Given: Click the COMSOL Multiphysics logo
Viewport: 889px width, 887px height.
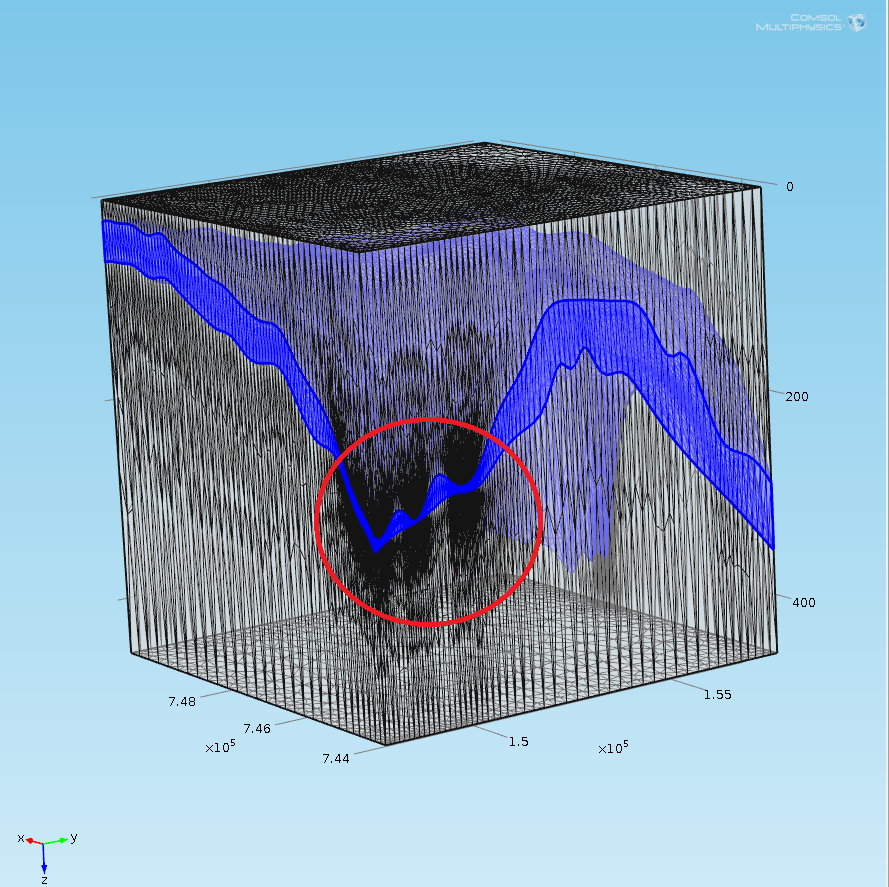Looking at the screenshot, I should (800, 22).
